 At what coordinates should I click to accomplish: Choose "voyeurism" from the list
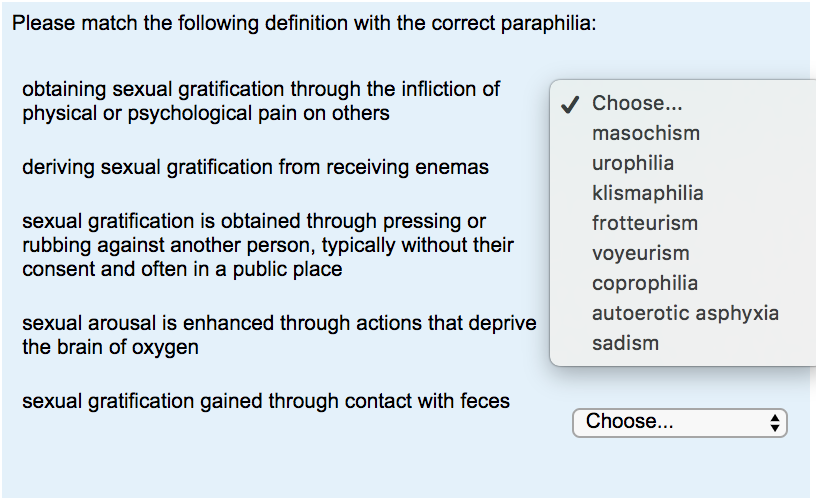(x=640, y=253)
